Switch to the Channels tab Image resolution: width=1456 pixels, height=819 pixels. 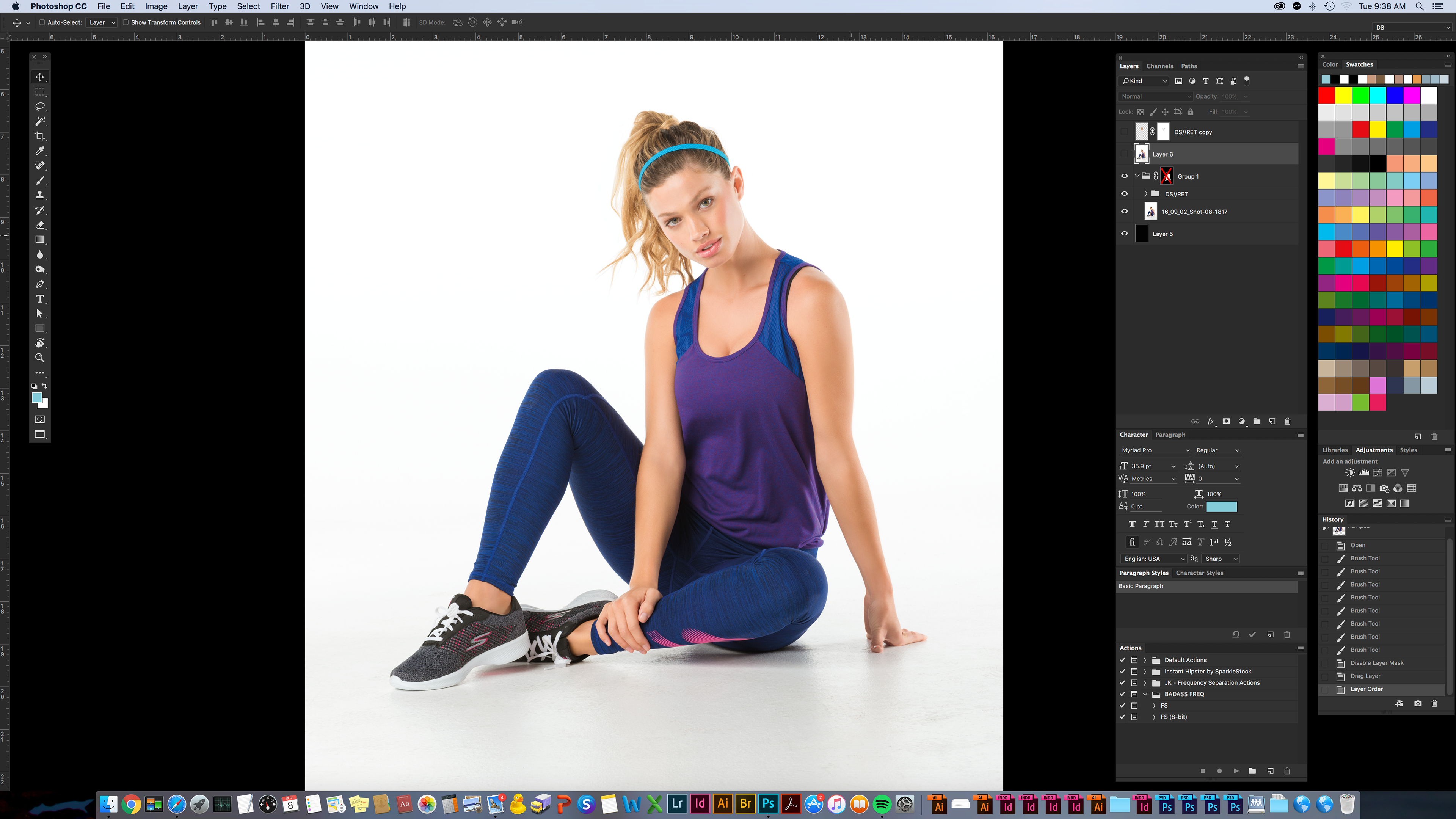1159,66
